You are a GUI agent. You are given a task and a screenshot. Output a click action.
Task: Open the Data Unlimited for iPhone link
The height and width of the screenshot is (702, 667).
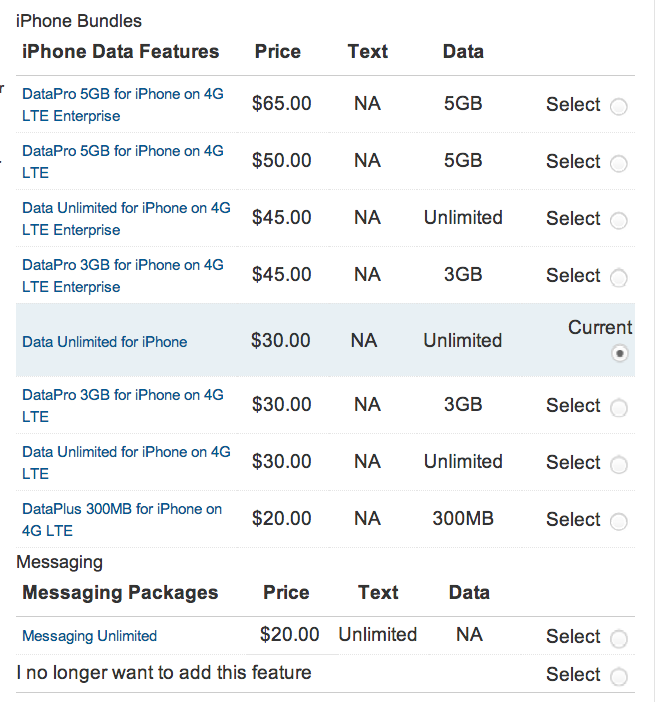coord(105,342)
